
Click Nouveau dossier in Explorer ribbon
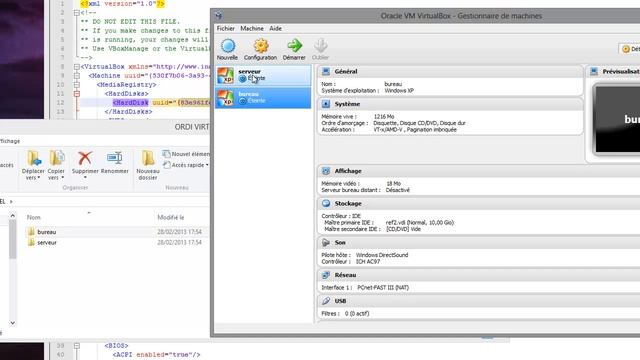coord(148,165)
